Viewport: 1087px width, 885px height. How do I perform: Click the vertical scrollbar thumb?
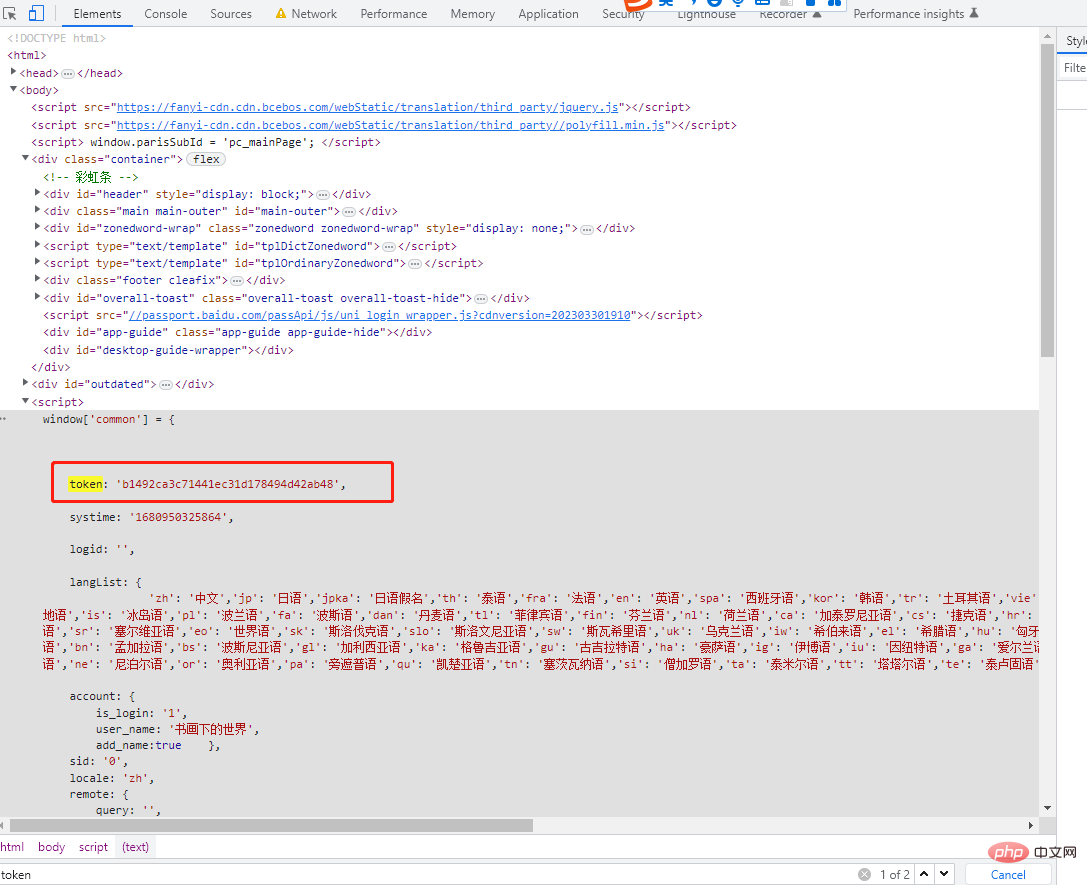coord(1047,201)
